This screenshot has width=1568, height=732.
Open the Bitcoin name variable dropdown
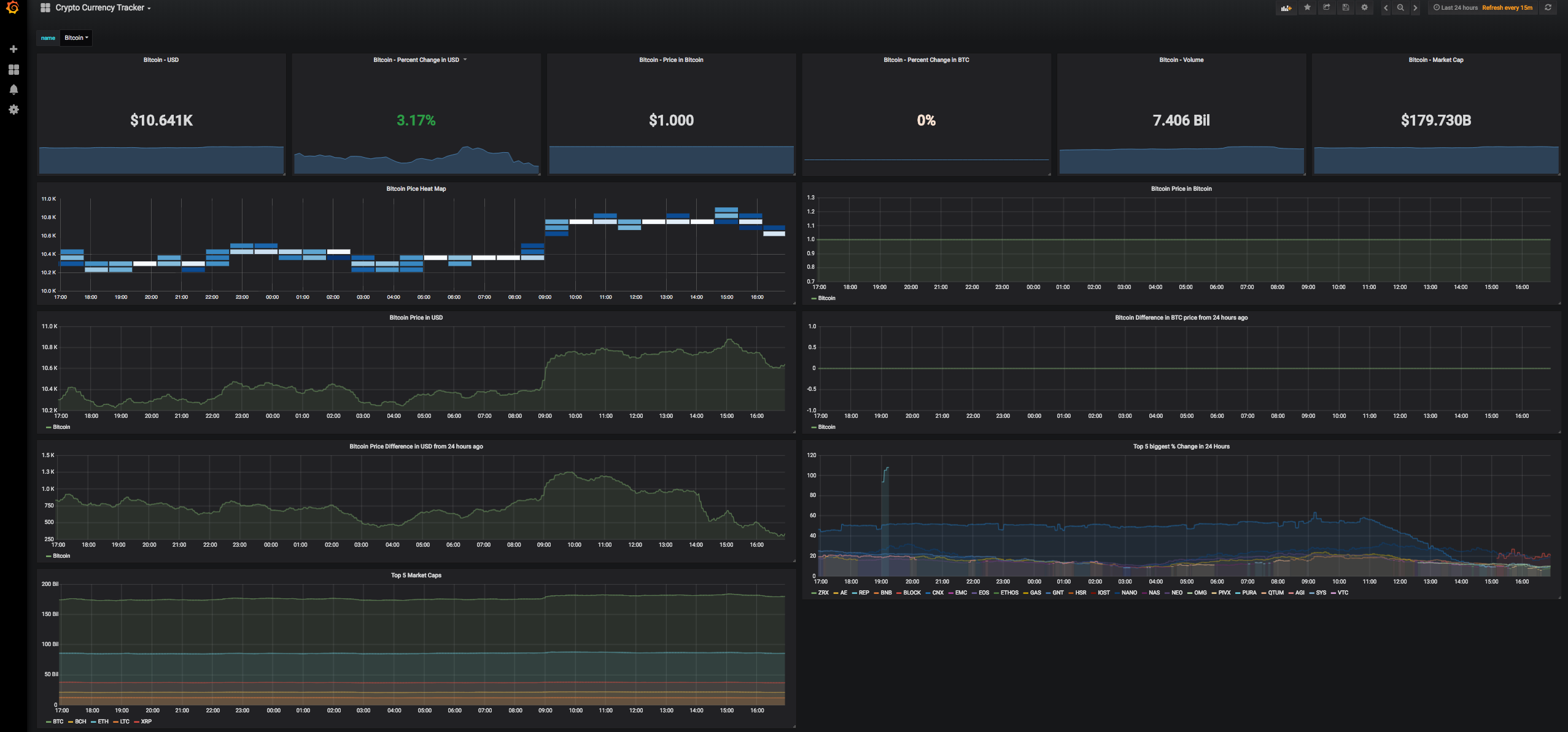coord(76,38)
